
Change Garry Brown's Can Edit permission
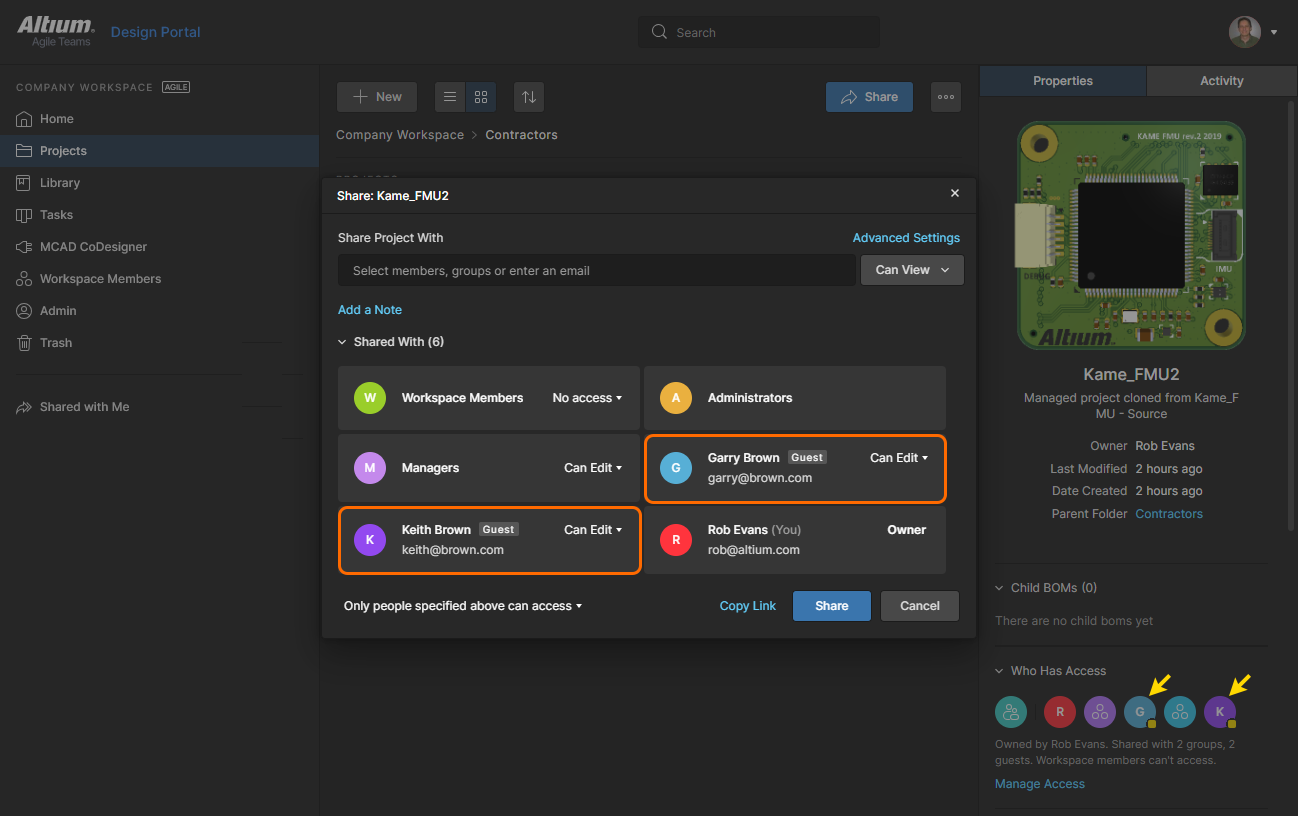point(898,458)
